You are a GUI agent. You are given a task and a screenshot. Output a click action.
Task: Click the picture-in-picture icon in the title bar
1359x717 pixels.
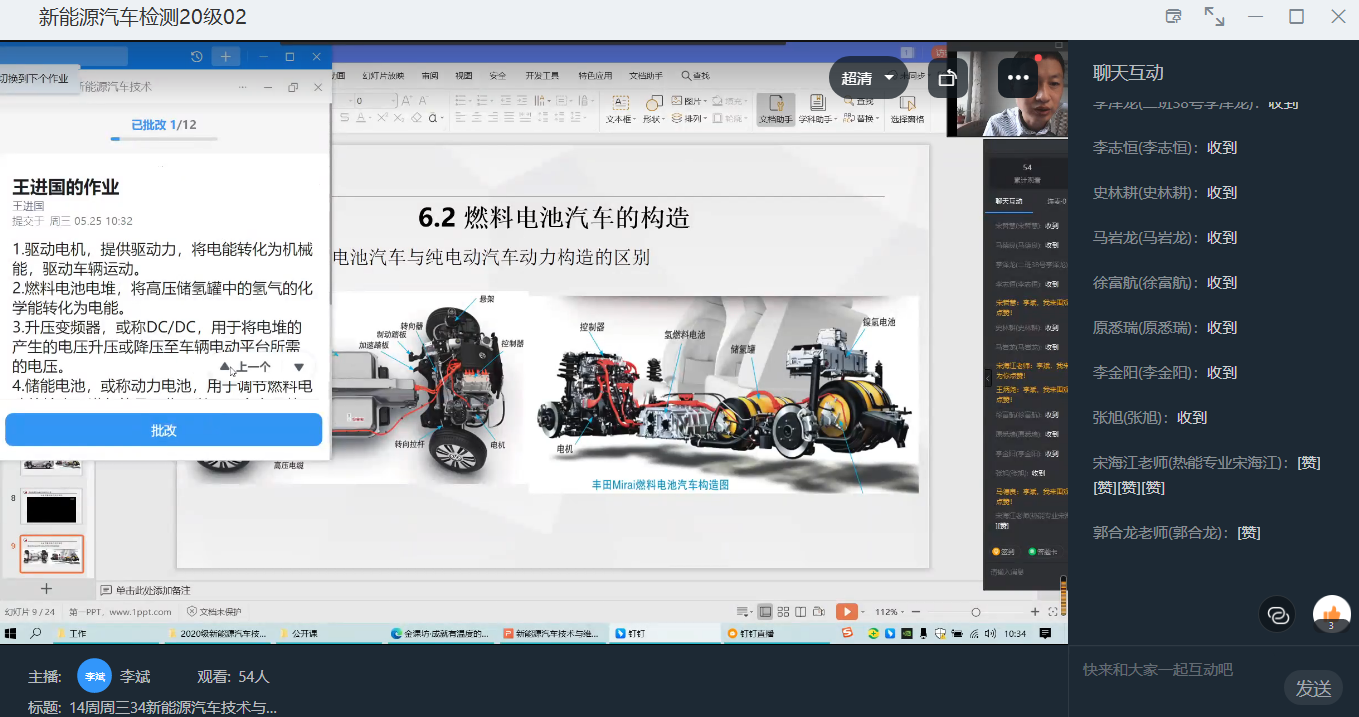pyautogui.click(x=1174, y=16)
